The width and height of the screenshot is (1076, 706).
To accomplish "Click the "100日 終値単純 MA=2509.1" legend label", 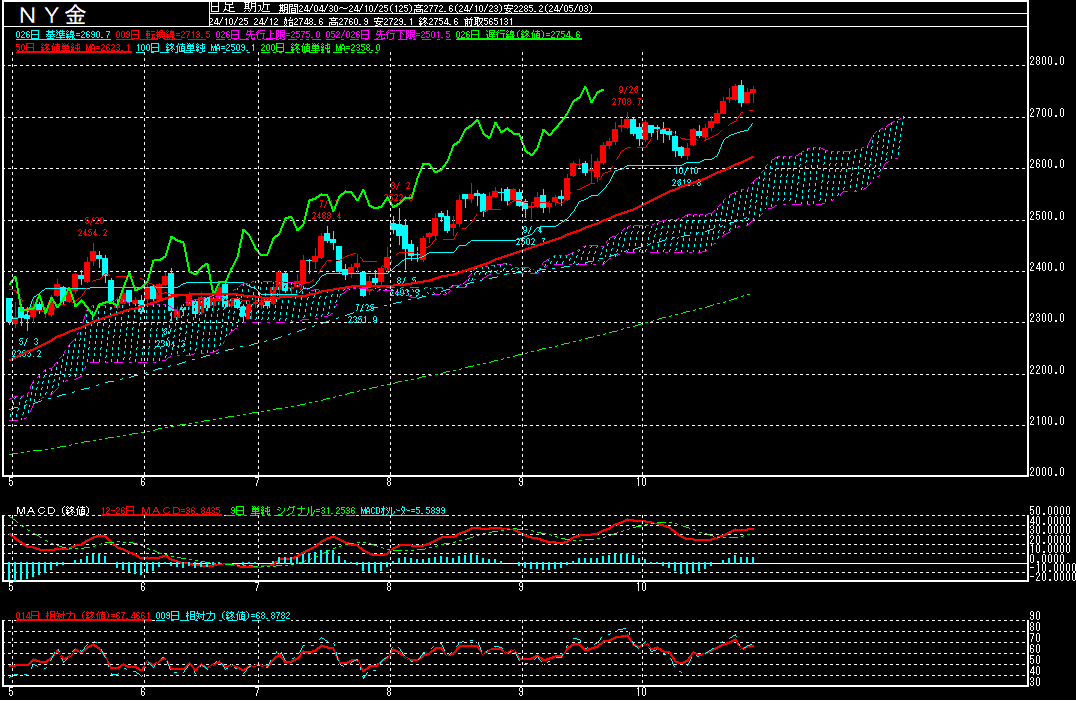I will tap(196, 48).
